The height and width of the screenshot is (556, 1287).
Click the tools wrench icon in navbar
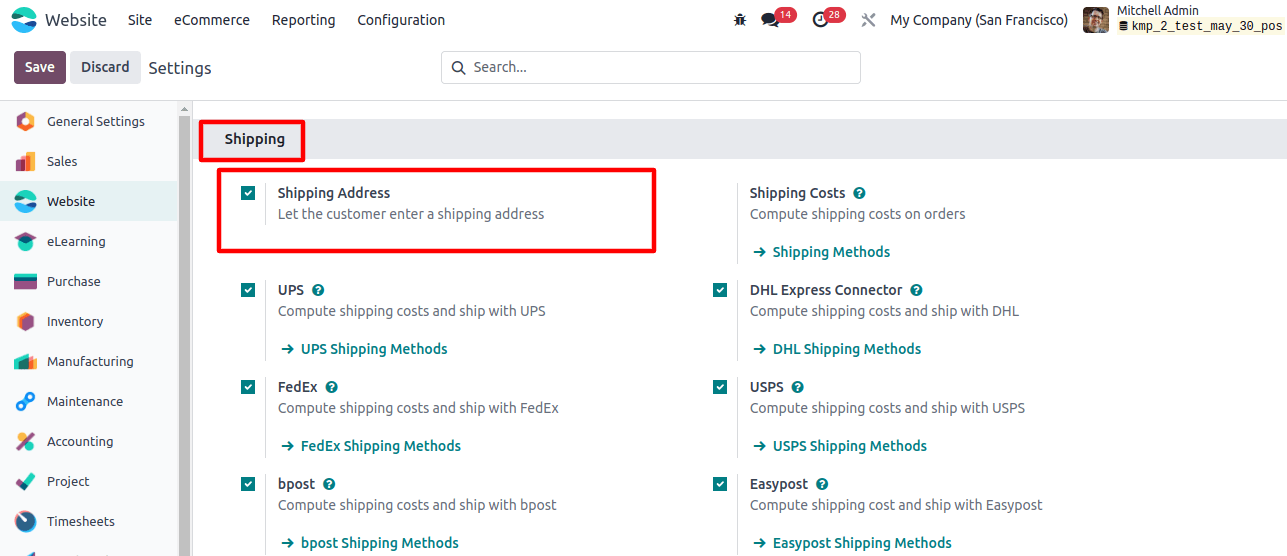coord(868,20)
